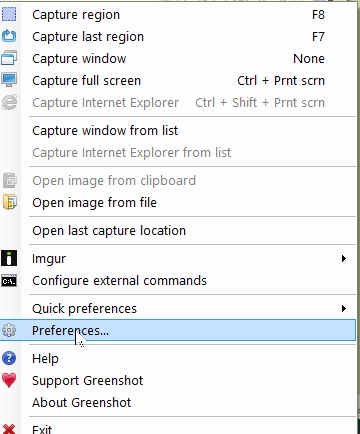Open last capture location
Viewport: 360px width, 434px height.
tap(178, 231)
